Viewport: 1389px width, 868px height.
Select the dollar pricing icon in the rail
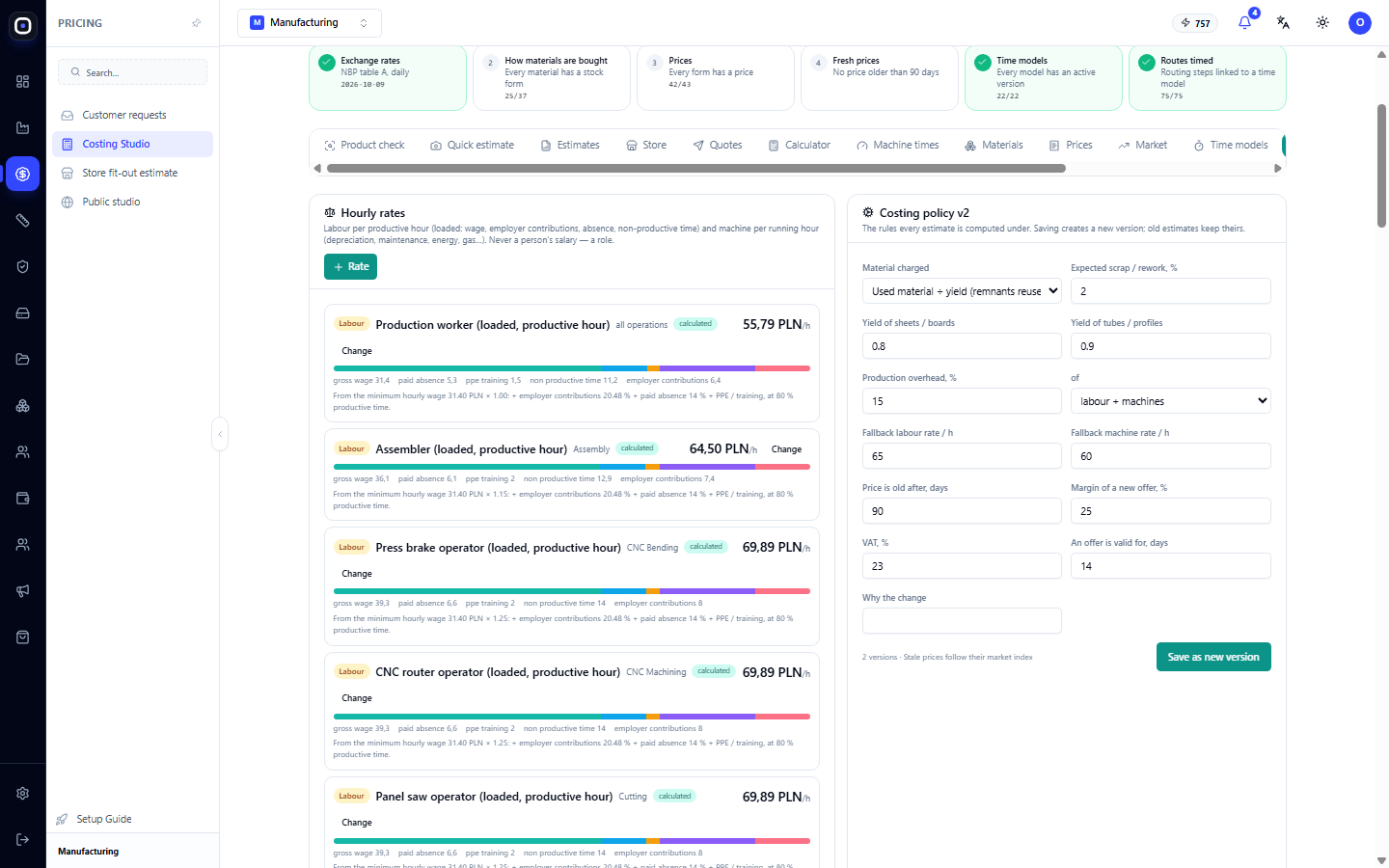[23, 174]
